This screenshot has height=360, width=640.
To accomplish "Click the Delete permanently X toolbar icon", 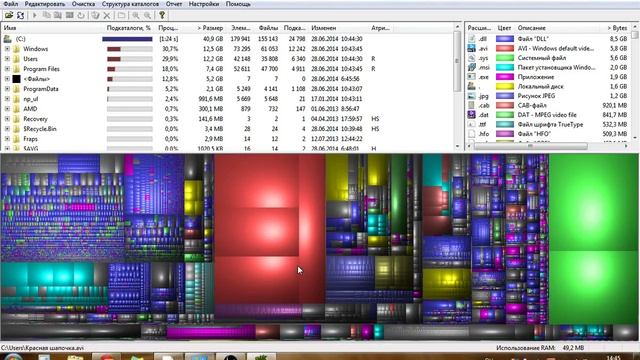I will click(x=107, y=15).
